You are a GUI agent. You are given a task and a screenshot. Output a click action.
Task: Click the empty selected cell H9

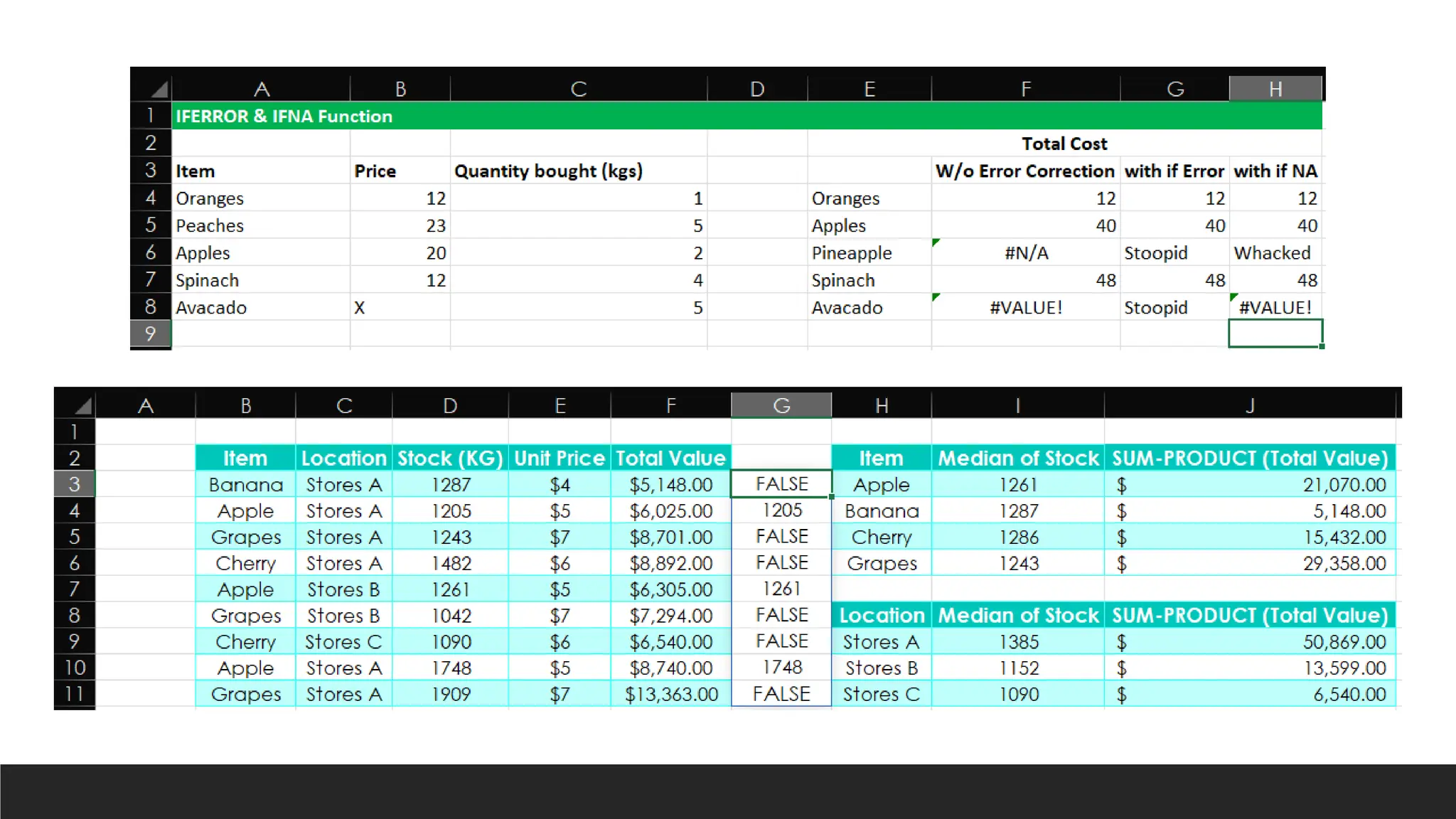(x=1275, y=333)
